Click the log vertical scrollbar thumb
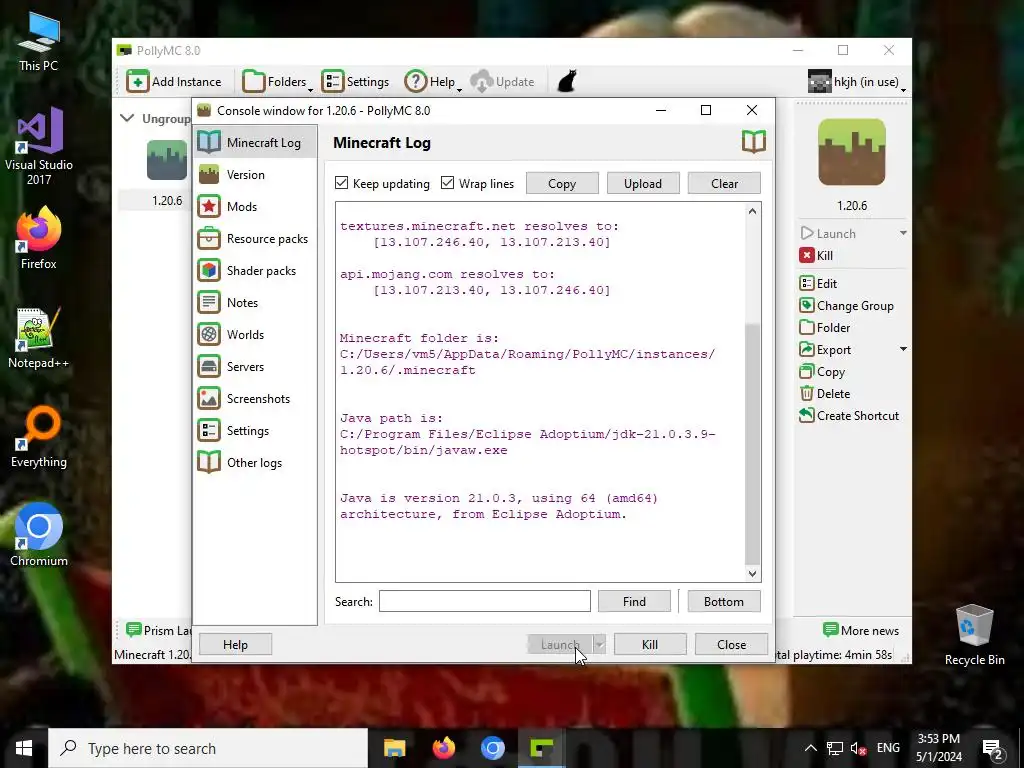Viewport: 1024px width, 768px height. [752, 444]
